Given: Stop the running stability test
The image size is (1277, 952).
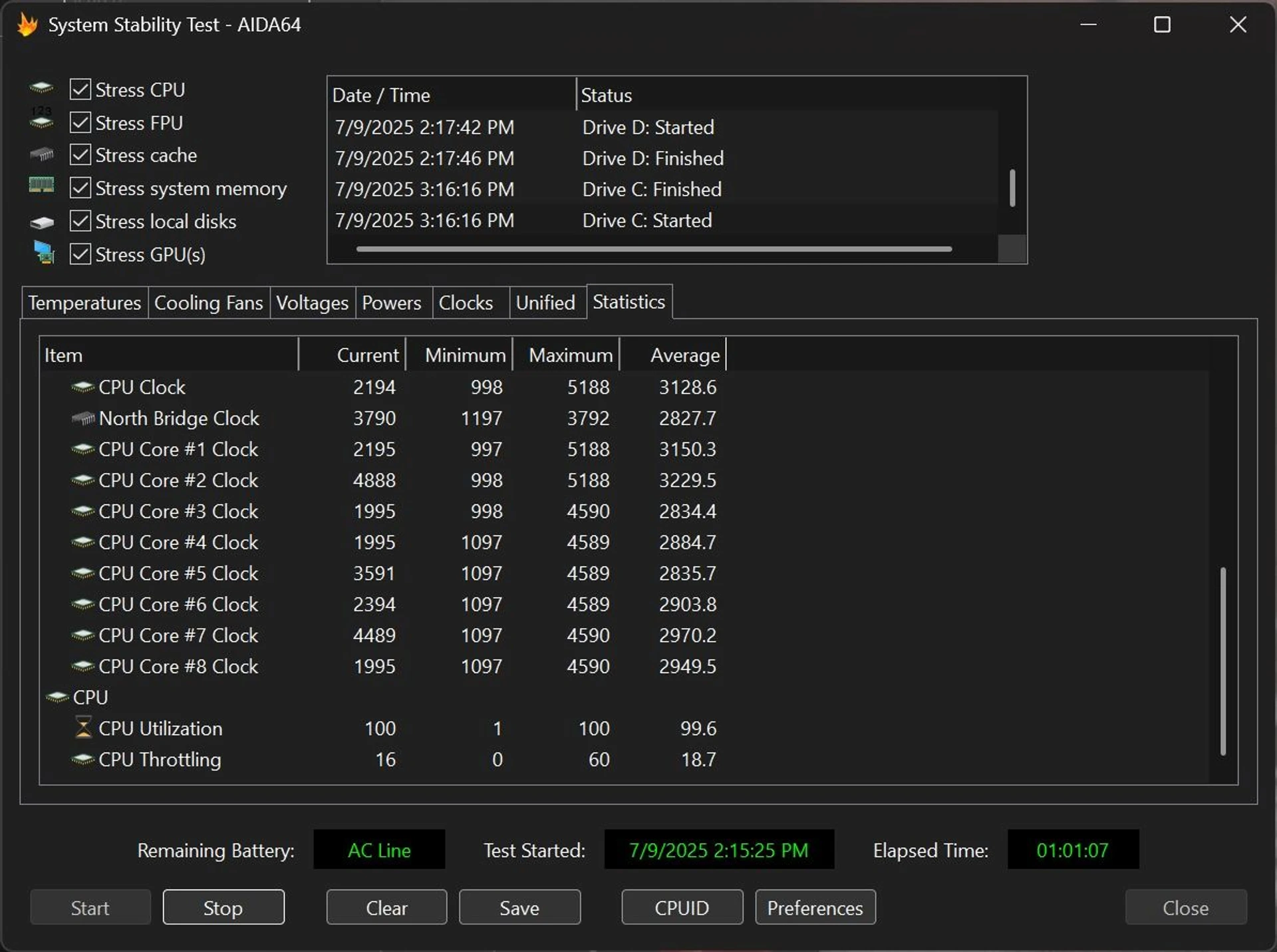Looking at the screenshot, I should [223, 907].
